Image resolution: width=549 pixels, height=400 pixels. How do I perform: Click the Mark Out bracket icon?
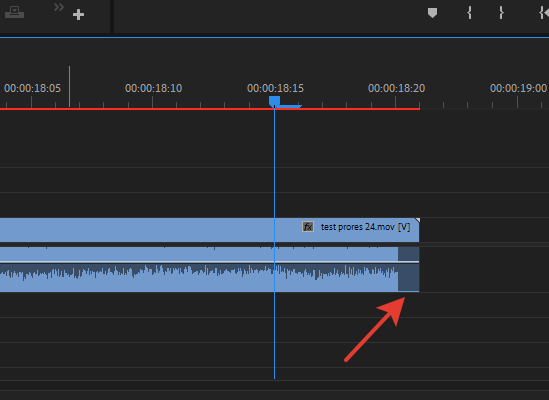[501, 13]
